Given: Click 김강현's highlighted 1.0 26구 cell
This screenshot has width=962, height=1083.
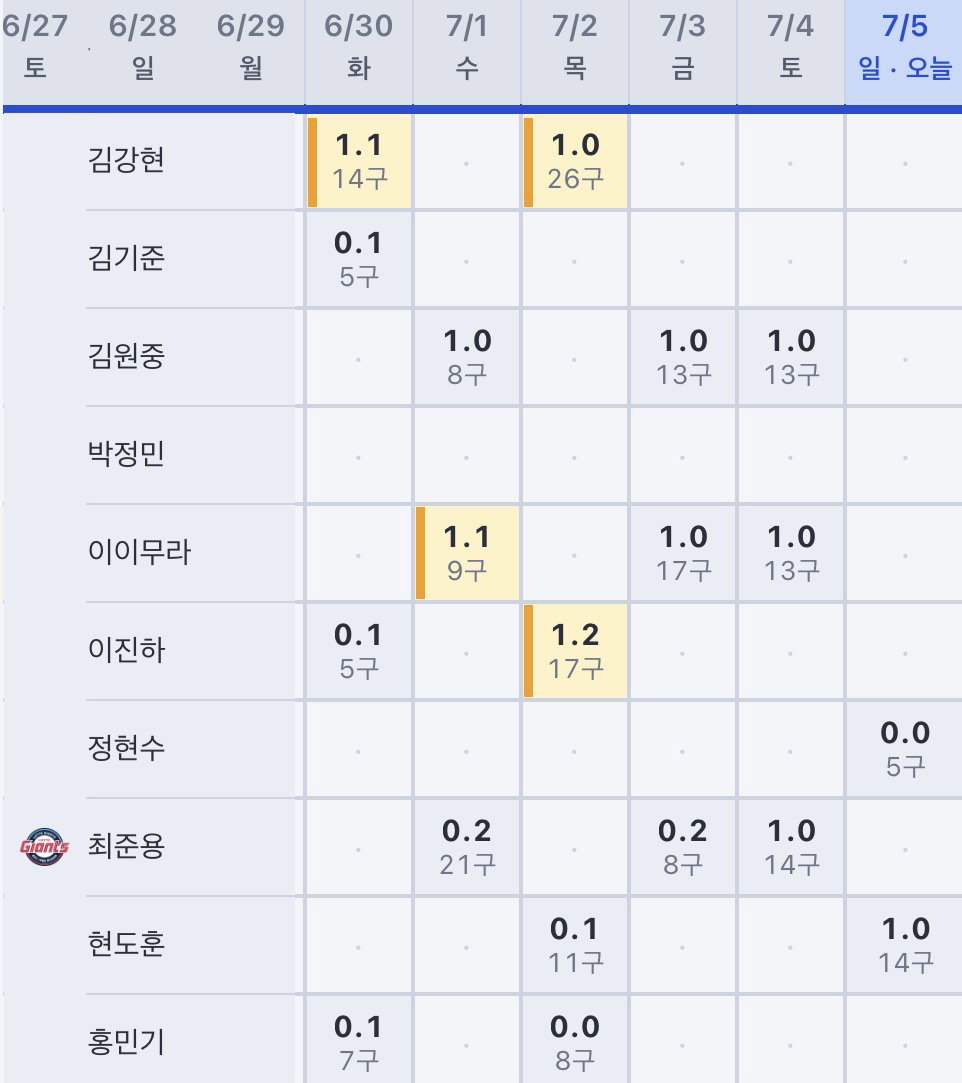Looking at the screenshot, I should click(x=575, y=162).
